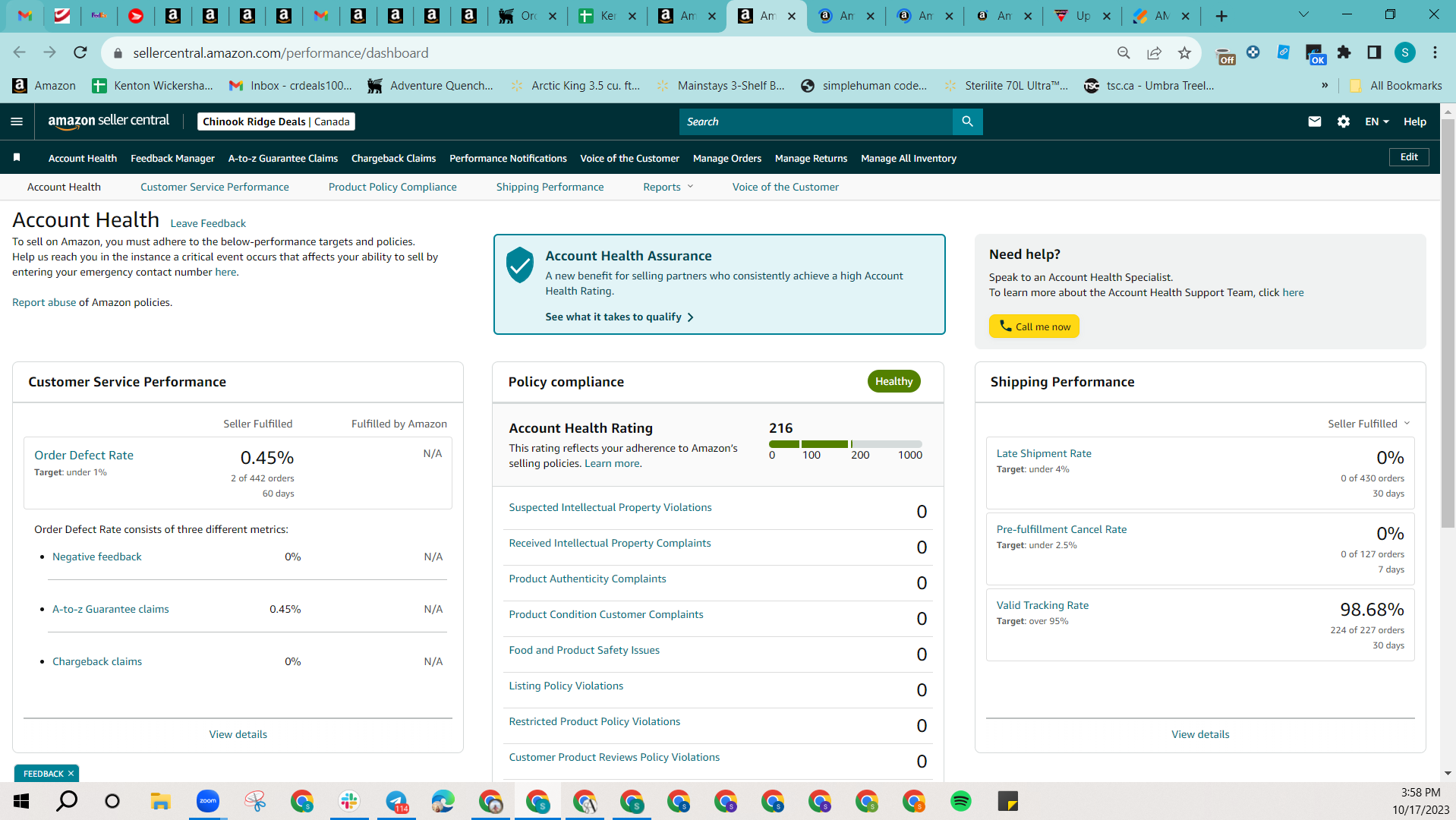Viewport: 1456px width, 820px height.
Task: View details for Shipping Performance
Action: pos(1200,734)
